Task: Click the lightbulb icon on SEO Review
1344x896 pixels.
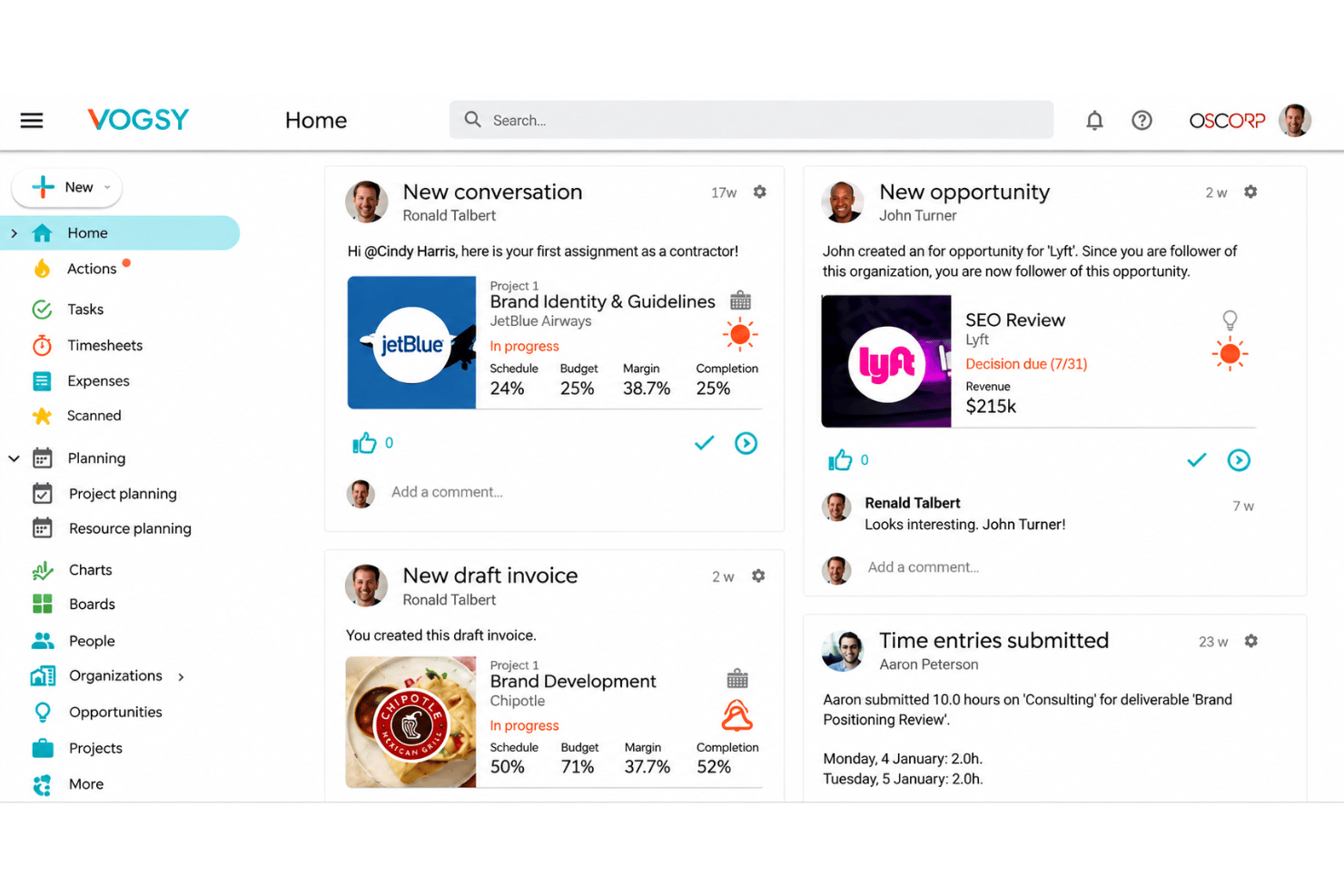Action: pyautogui.click(x=1230, y=320)
